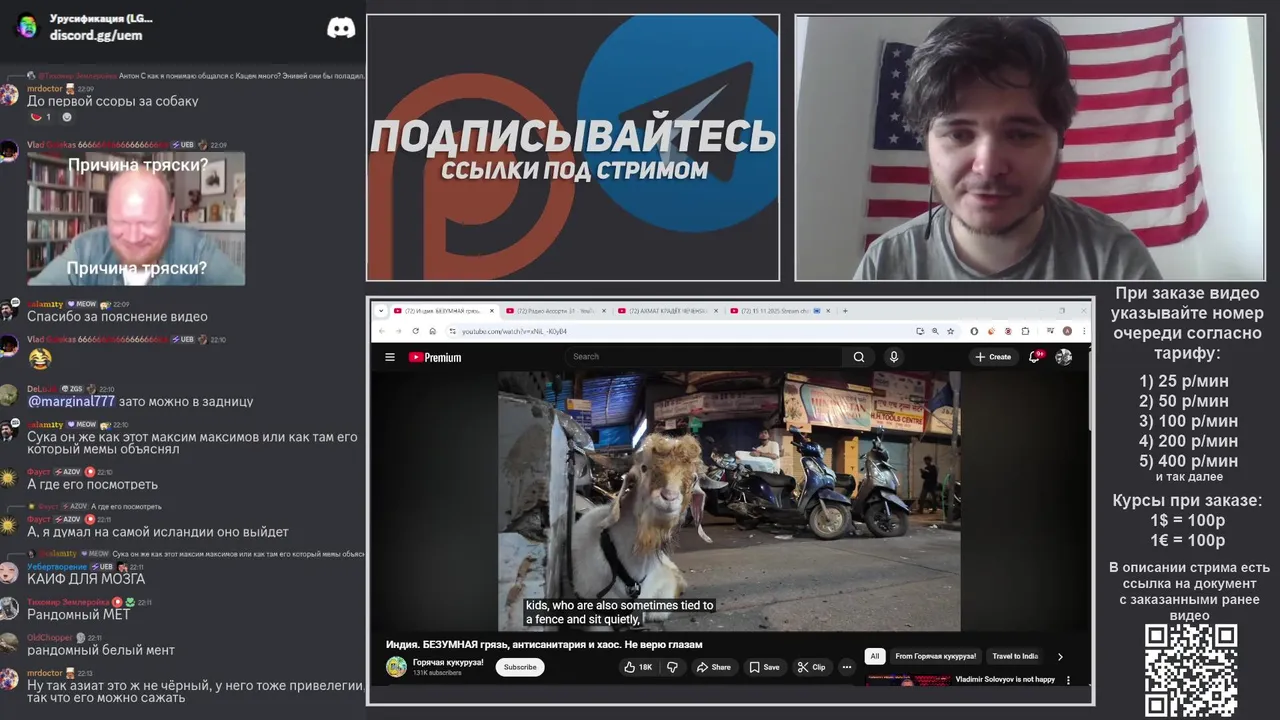Click the discord.gg/uem invite text
Viewport: 1280px width, 720px height.
point(96,35)
